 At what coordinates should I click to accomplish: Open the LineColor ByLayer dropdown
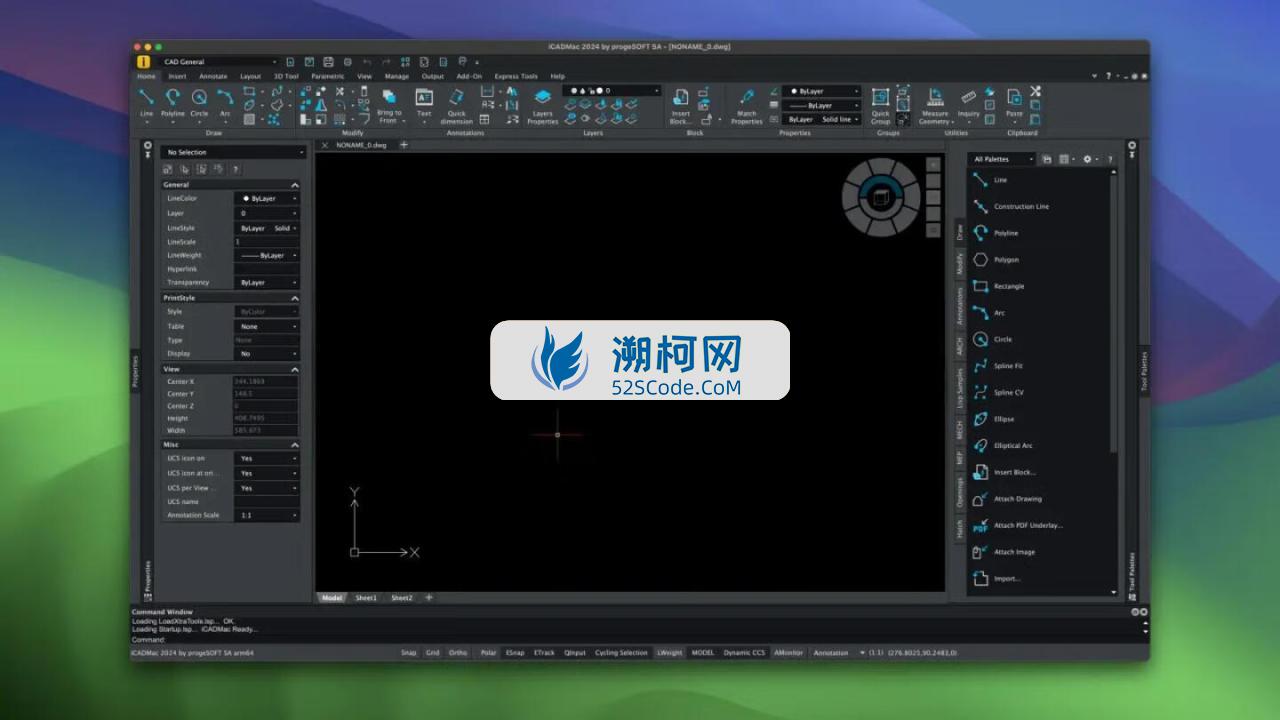tap(267, 198)
